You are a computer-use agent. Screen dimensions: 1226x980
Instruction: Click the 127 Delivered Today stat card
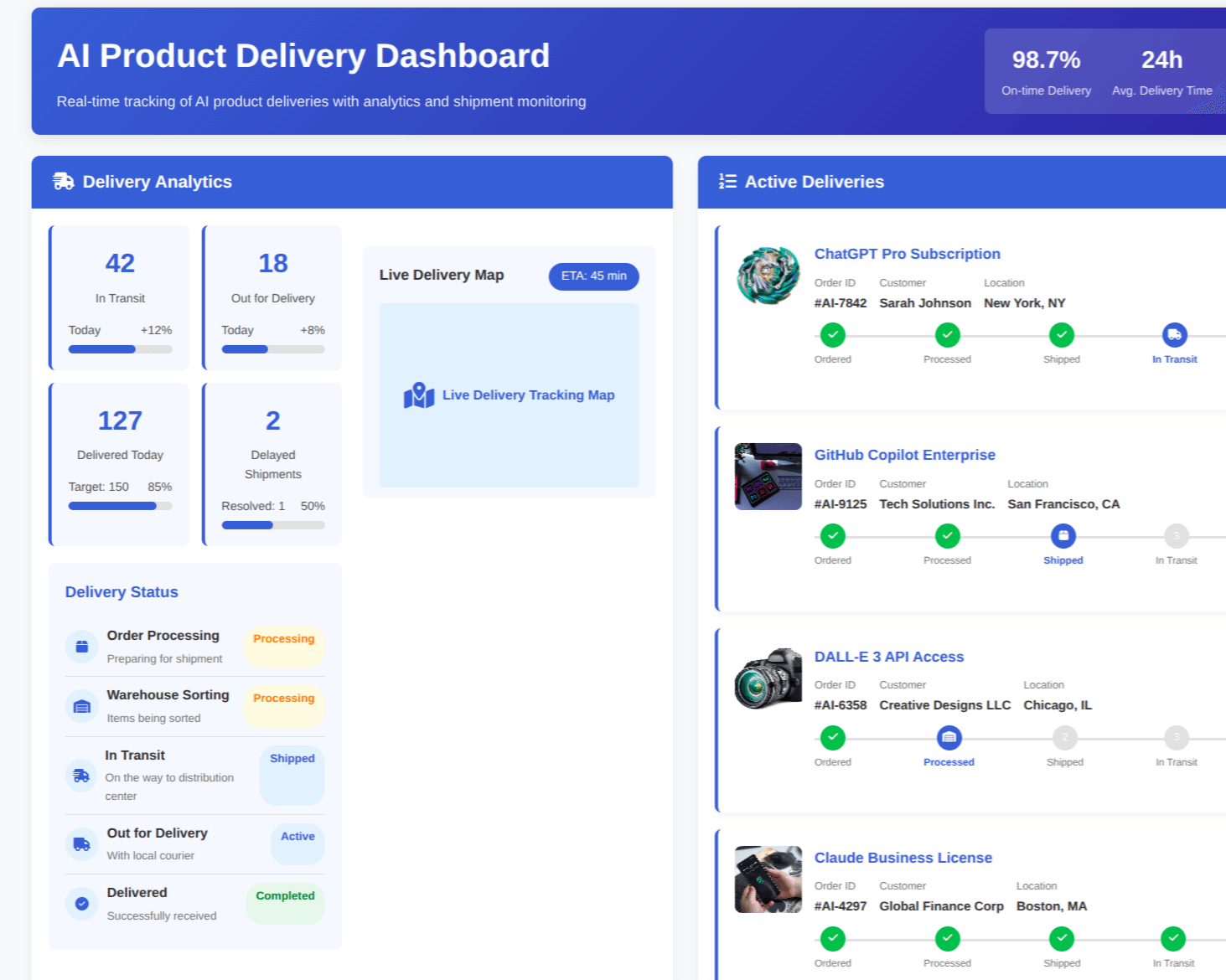pos(119,464)
